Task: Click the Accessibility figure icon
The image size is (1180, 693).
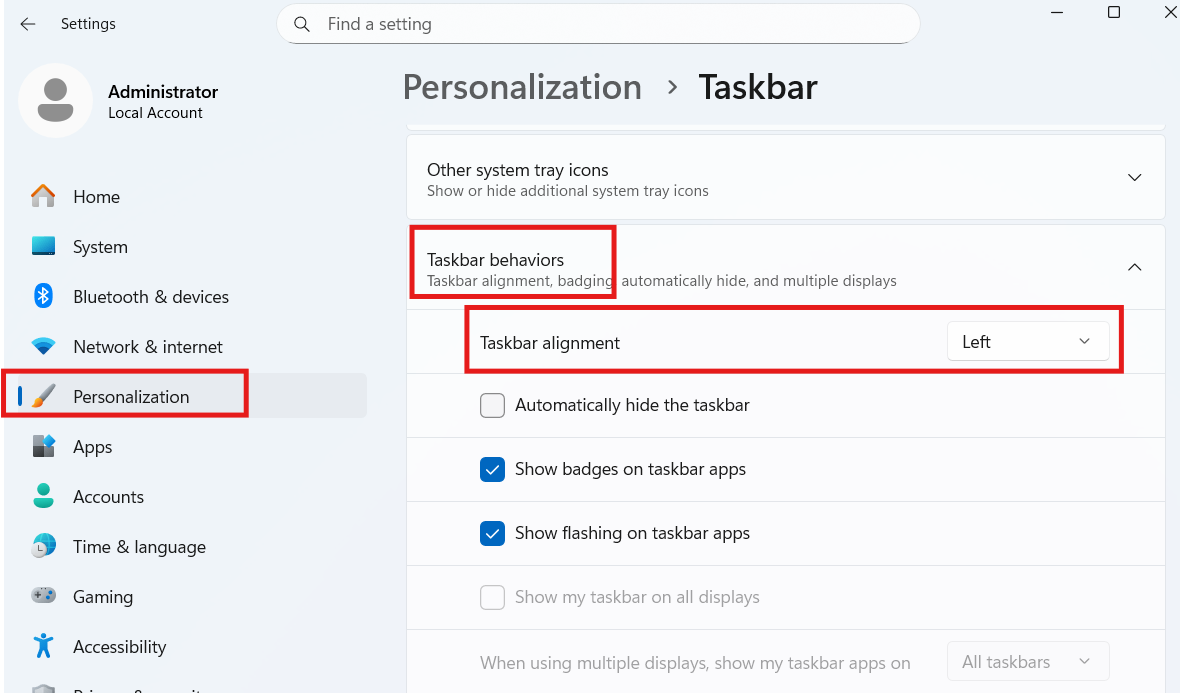Action: (x=43, y=646)
